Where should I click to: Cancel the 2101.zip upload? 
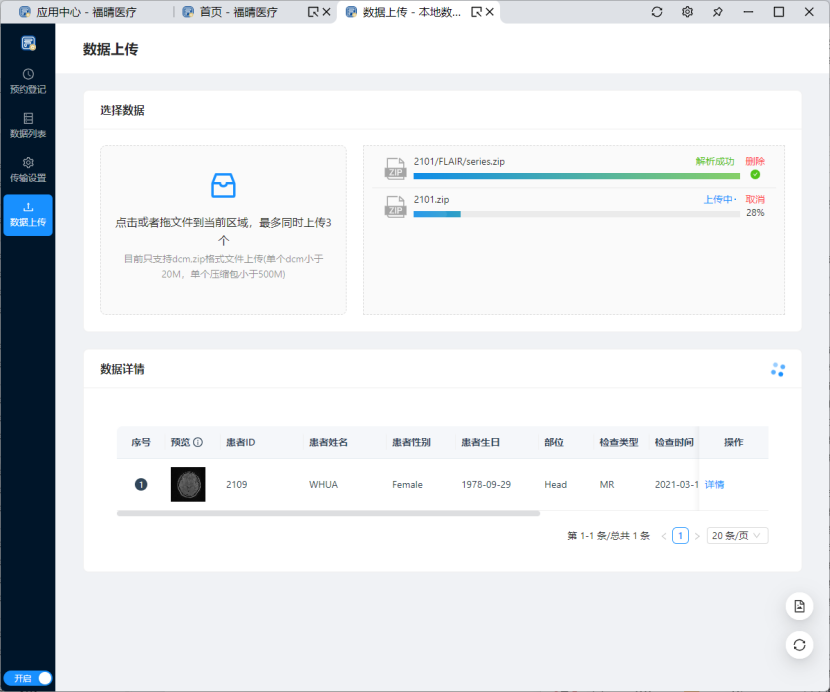tap(755, 199)
